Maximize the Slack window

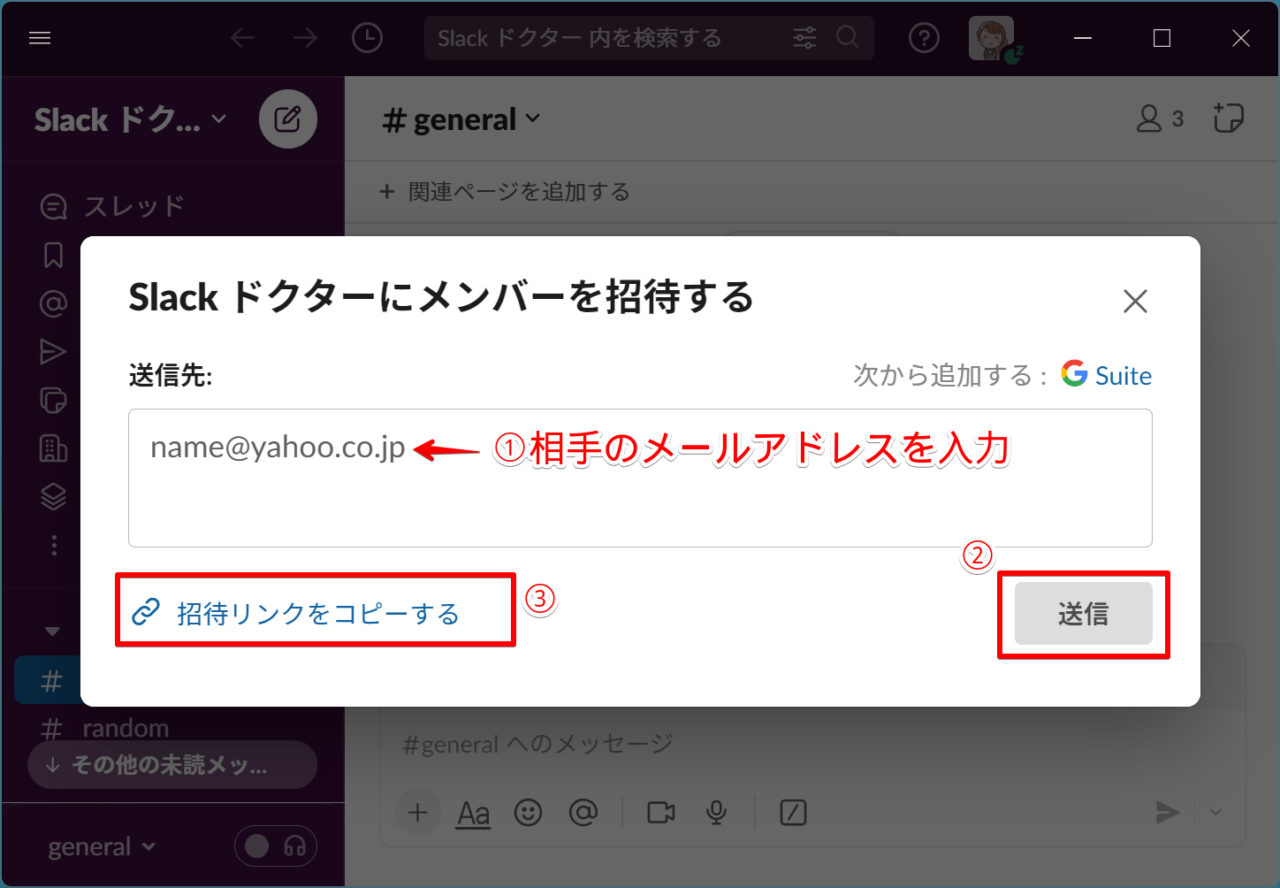tap(1162, 38)
